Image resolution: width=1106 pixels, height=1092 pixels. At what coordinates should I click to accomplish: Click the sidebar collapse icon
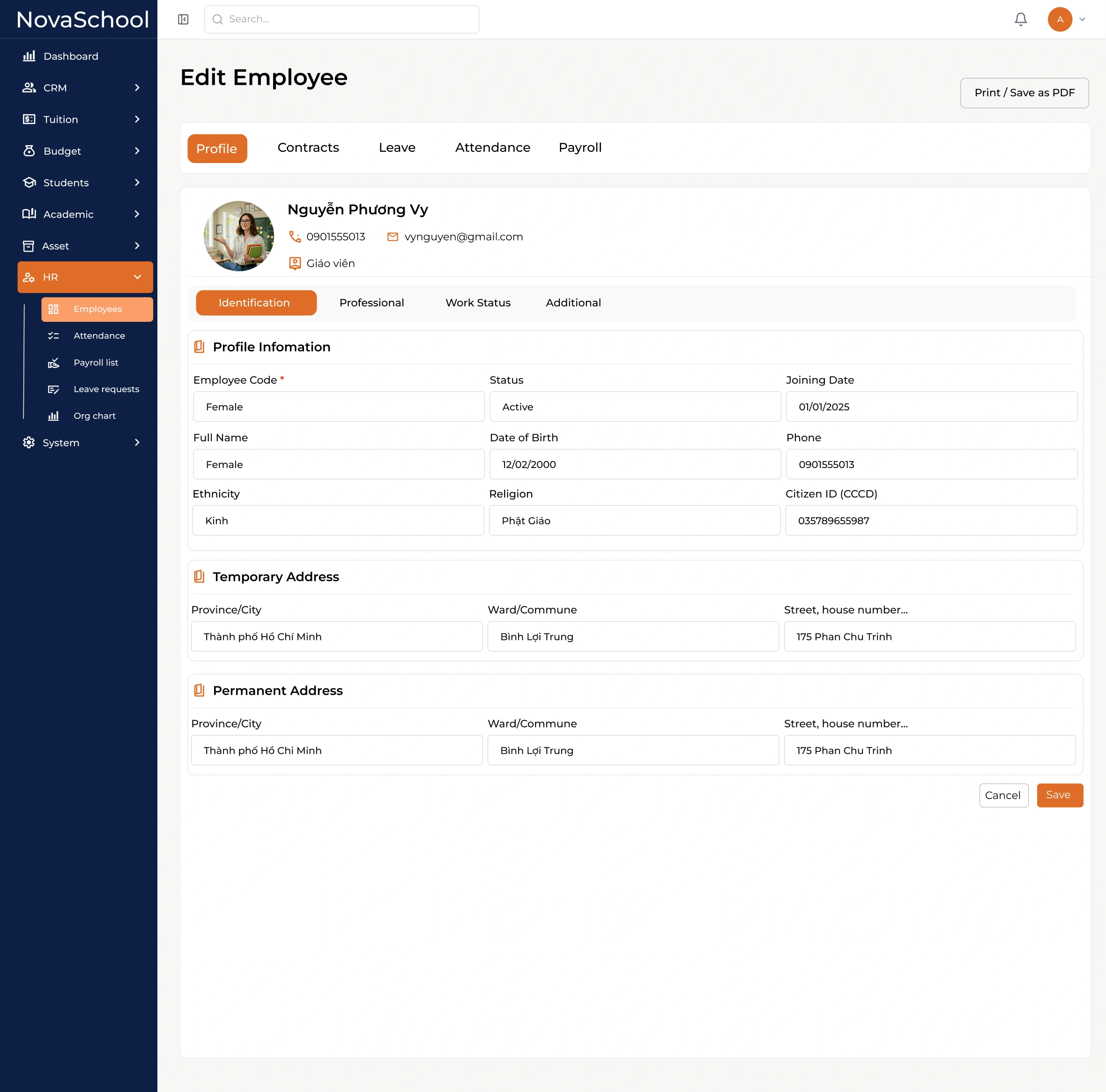(183, 20)
